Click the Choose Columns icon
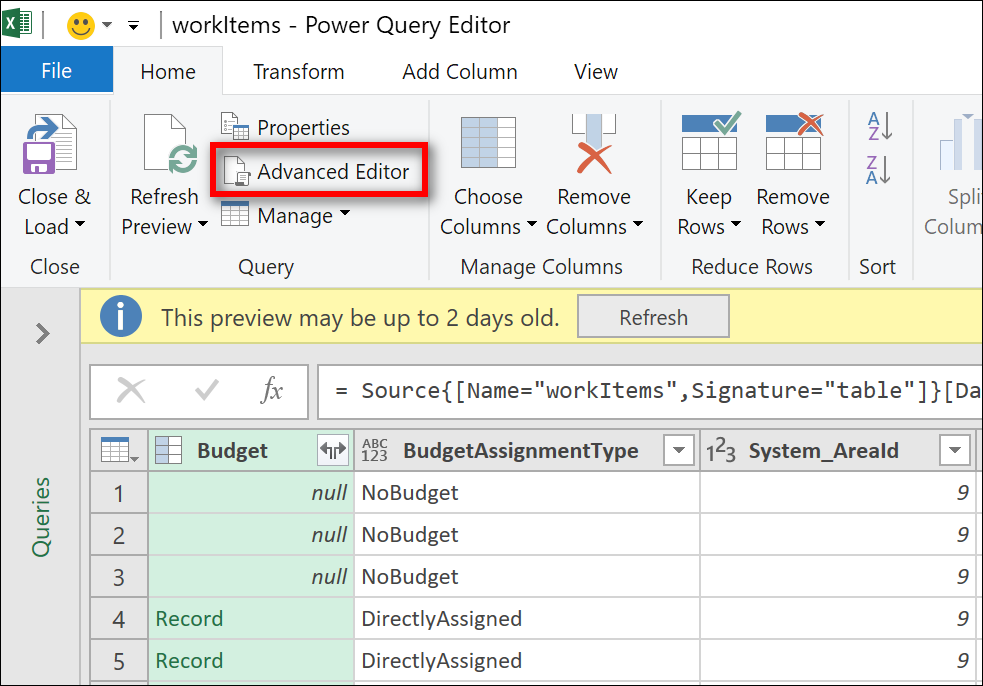Image resolution: width=983 pixels, height=686 pixels. coord(488,143)
